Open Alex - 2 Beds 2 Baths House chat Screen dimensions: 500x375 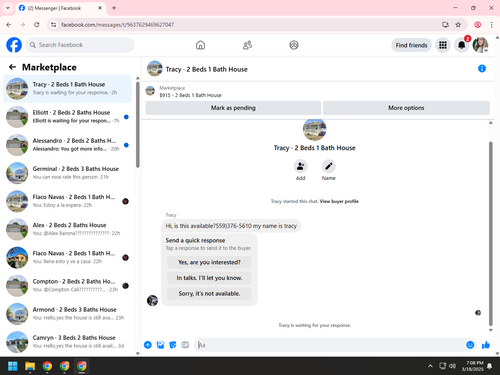point(67,229)
